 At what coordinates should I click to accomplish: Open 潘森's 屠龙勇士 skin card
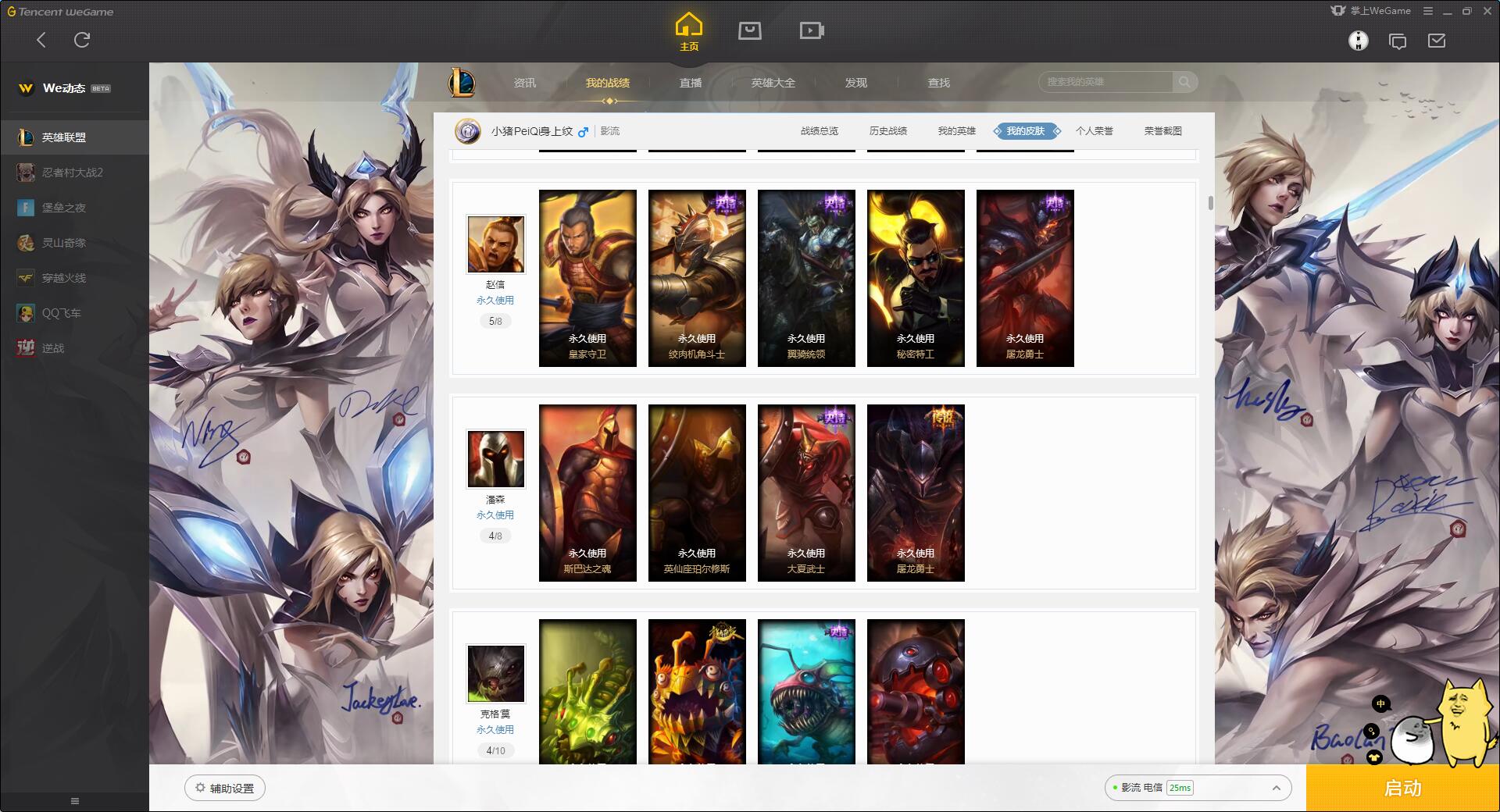click(x=916, y=493)
